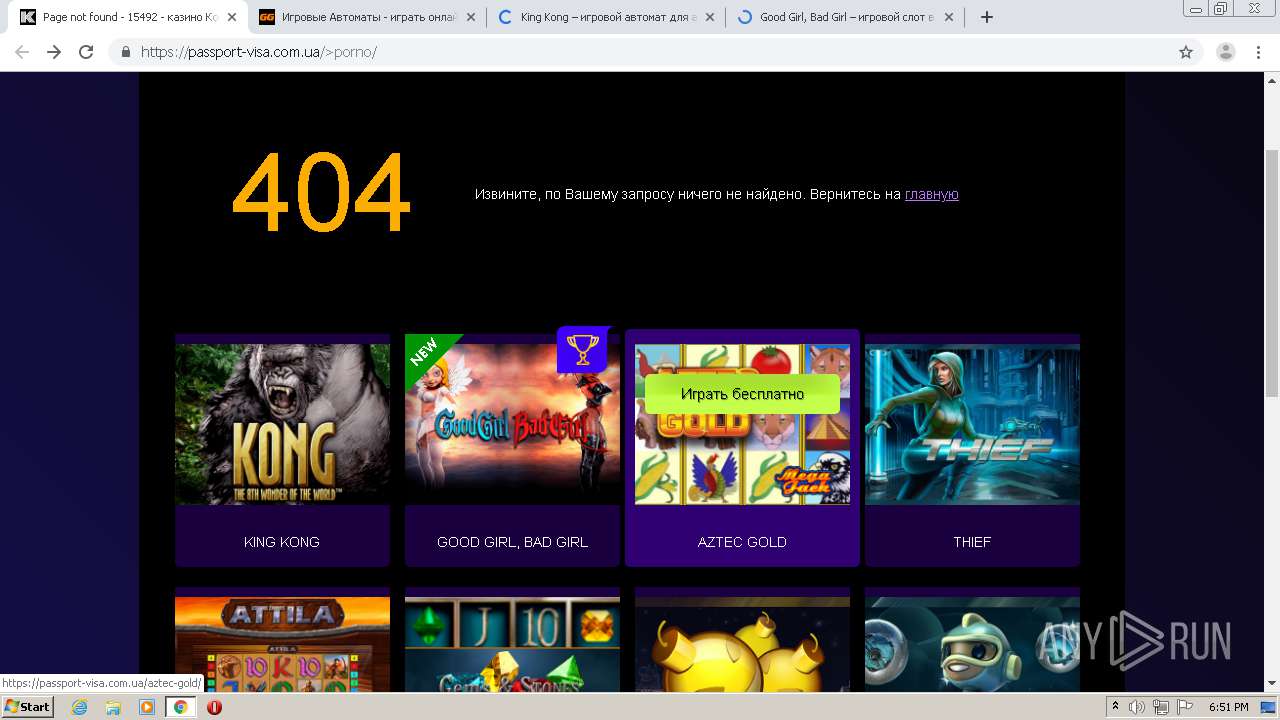Restore down the browser window
Viewport: 1280px width, 720px height.
coord(1221,9)
